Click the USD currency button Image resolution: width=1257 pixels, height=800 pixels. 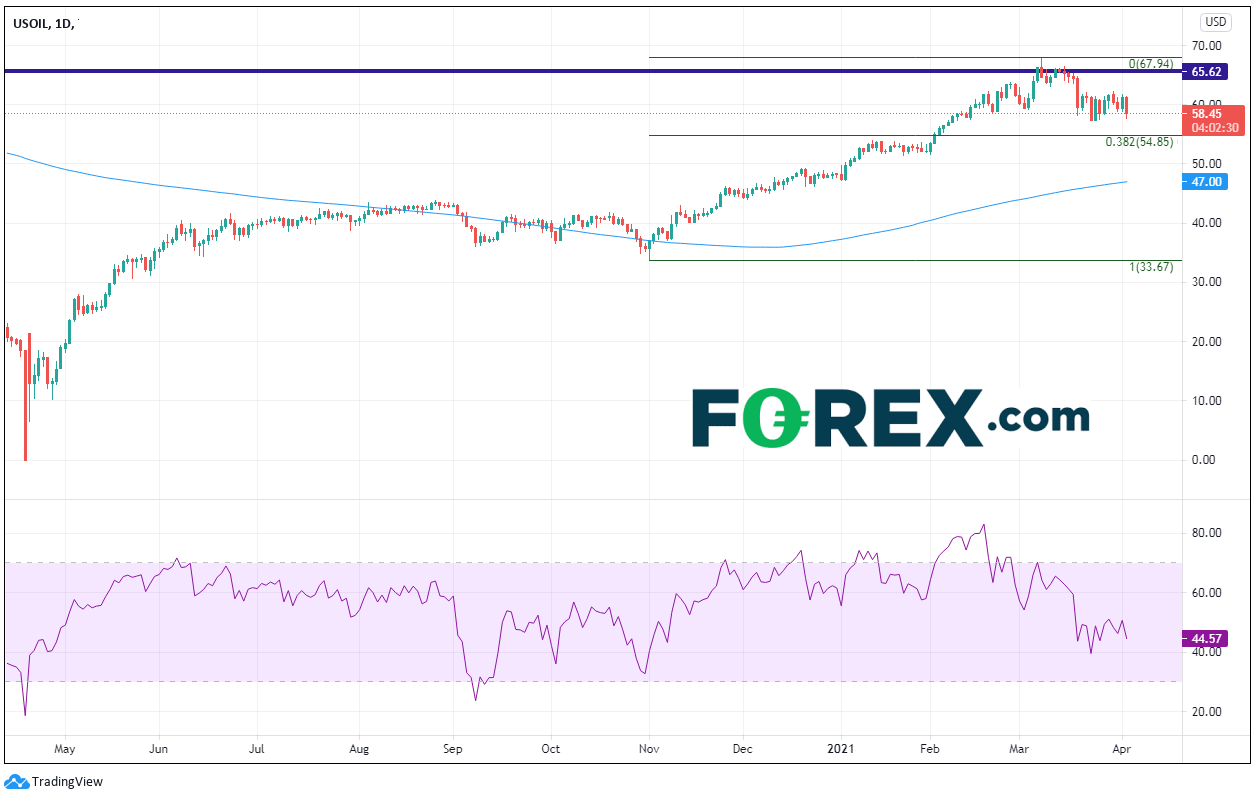tap(1216, 21)
